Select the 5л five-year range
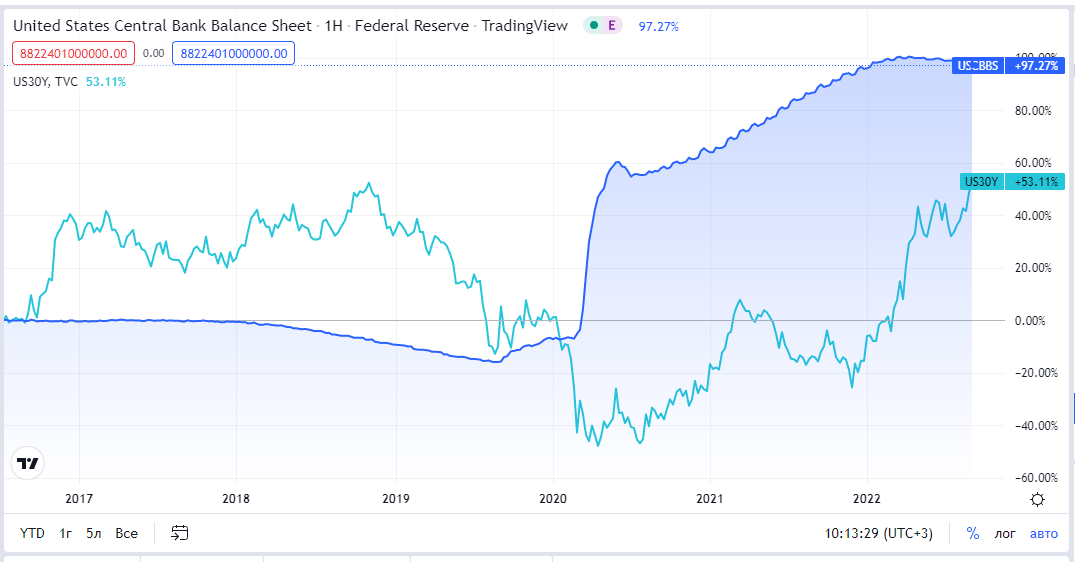This screenshot has width=1075, height=562. 94,533
